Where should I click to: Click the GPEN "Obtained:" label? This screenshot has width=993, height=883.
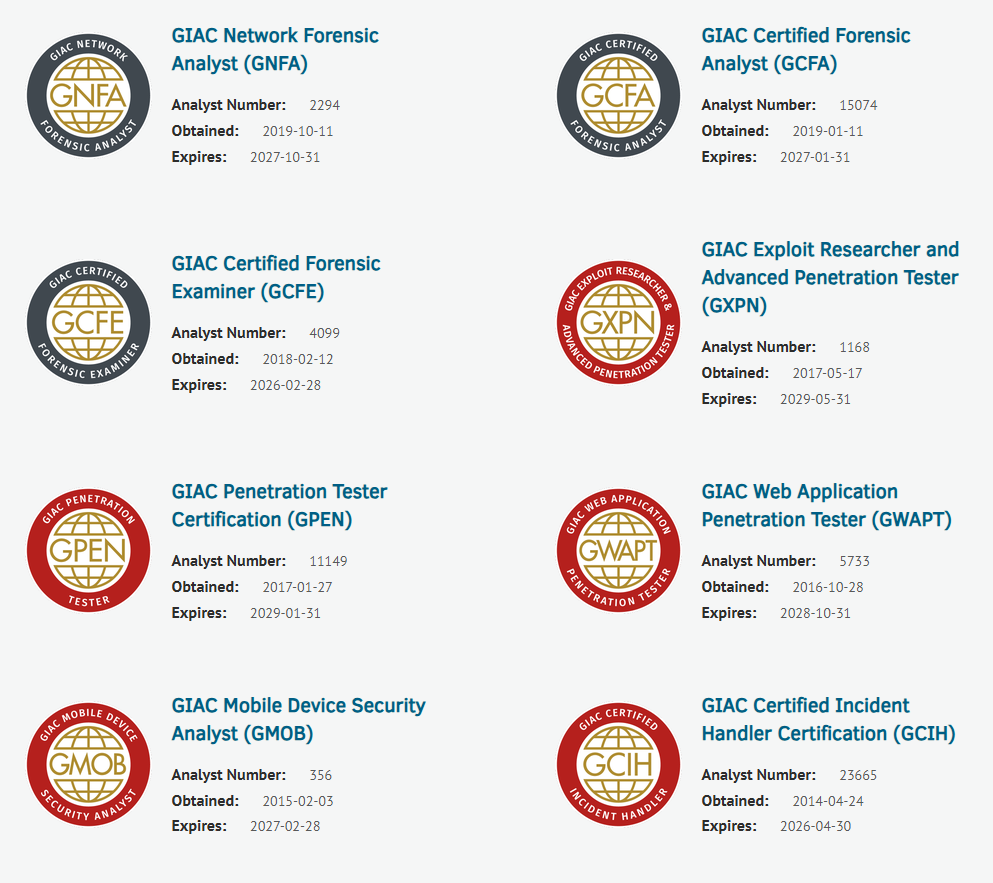tap(205, 587)
